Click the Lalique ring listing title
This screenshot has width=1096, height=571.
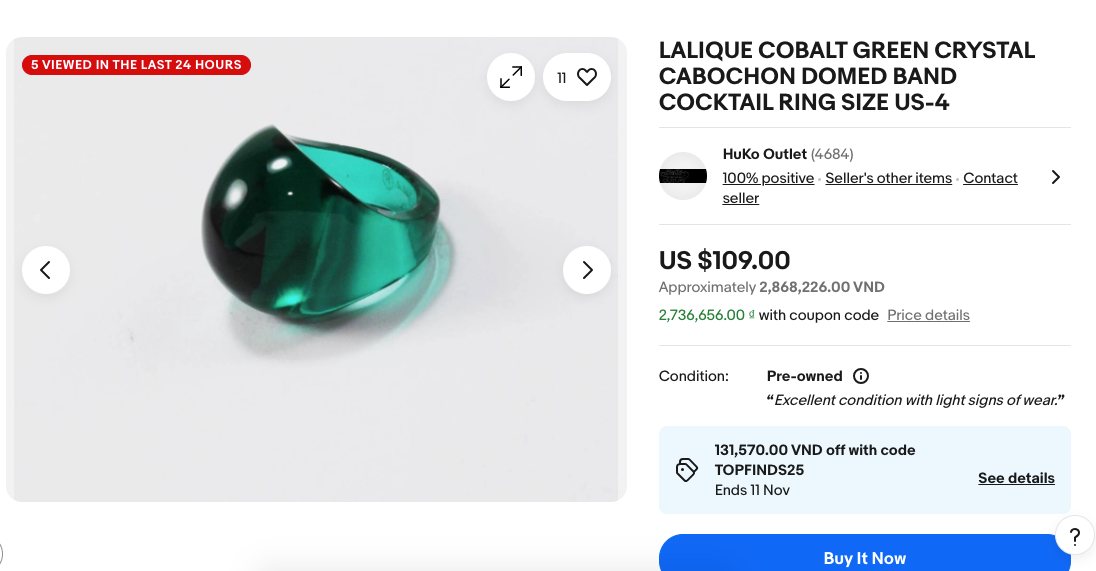tap(846, 76)
